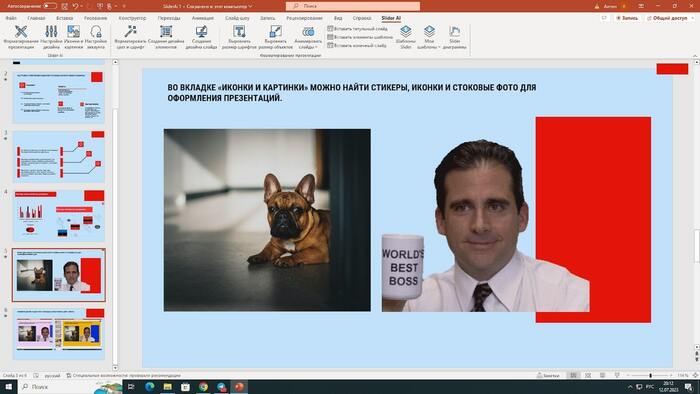This screenshot has height=394, width=700.
Task: Switch to Normal view in the status bar
Action: 573,376
